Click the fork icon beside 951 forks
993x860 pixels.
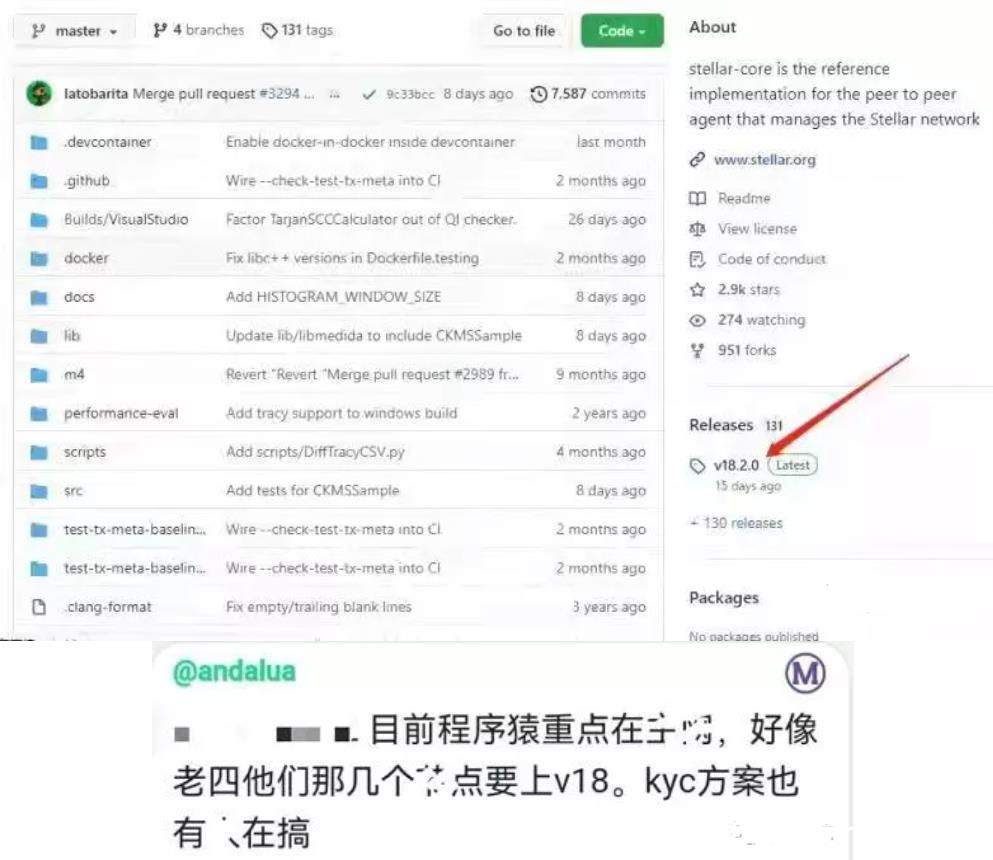pos(697,350)
